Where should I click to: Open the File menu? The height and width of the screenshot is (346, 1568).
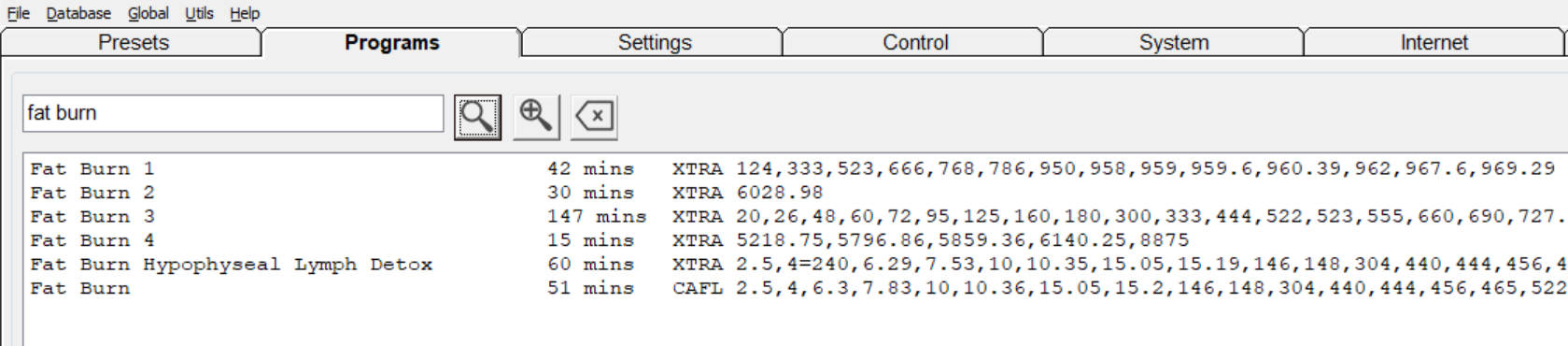(19, 13)
